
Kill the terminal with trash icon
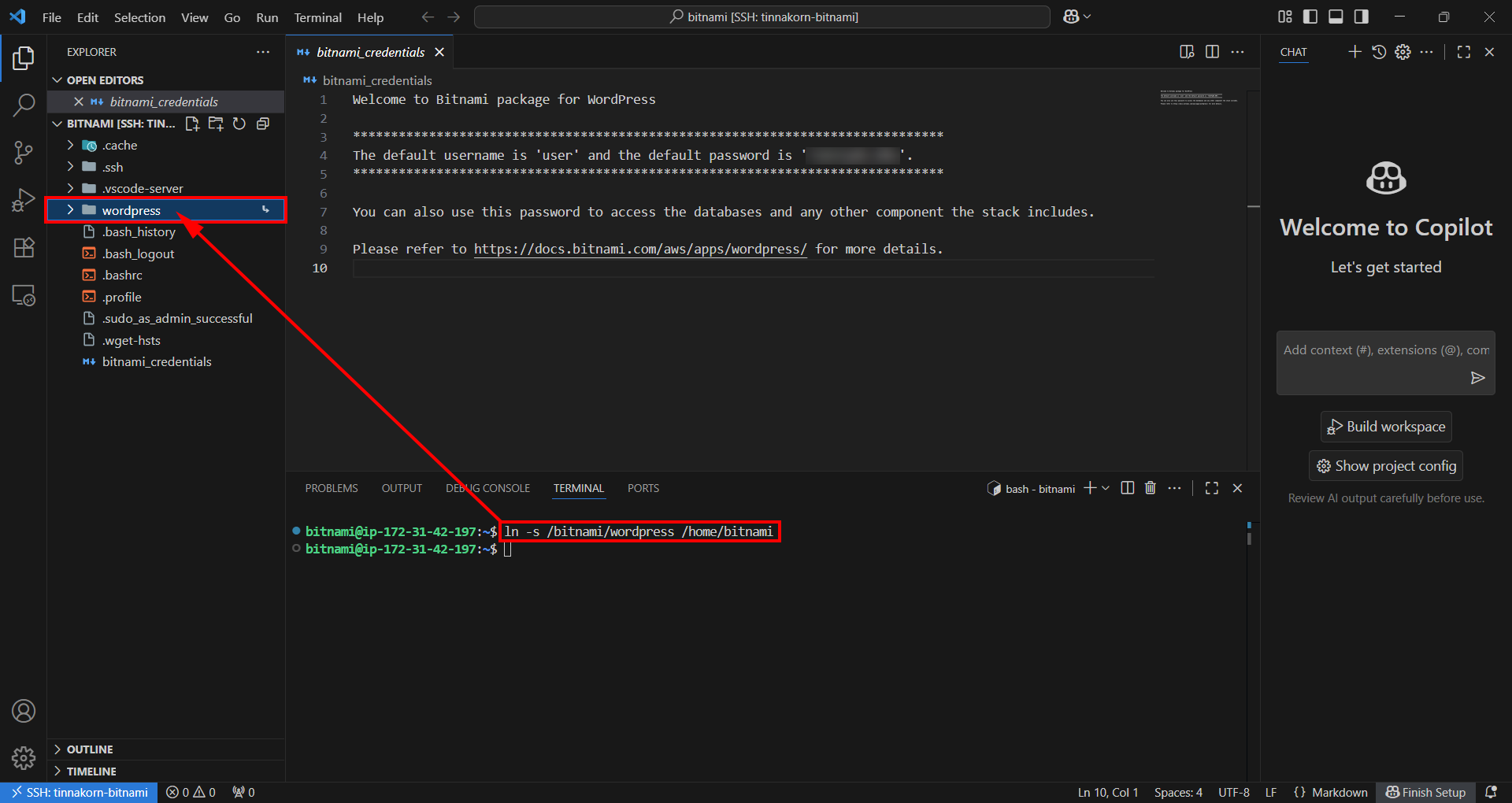pos(1151,488)
